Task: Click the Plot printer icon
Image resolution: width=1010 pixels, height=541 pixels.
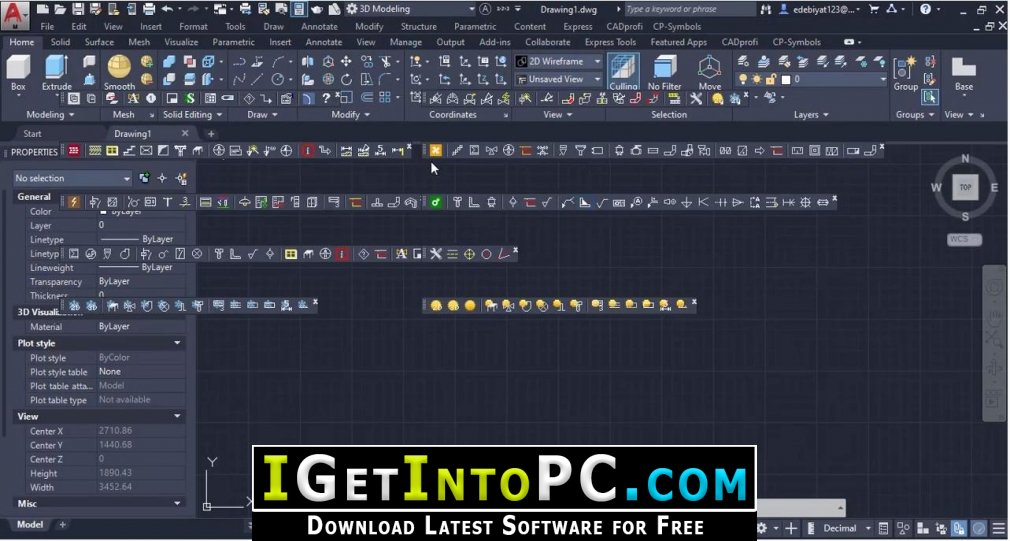Action: point(149,9)
